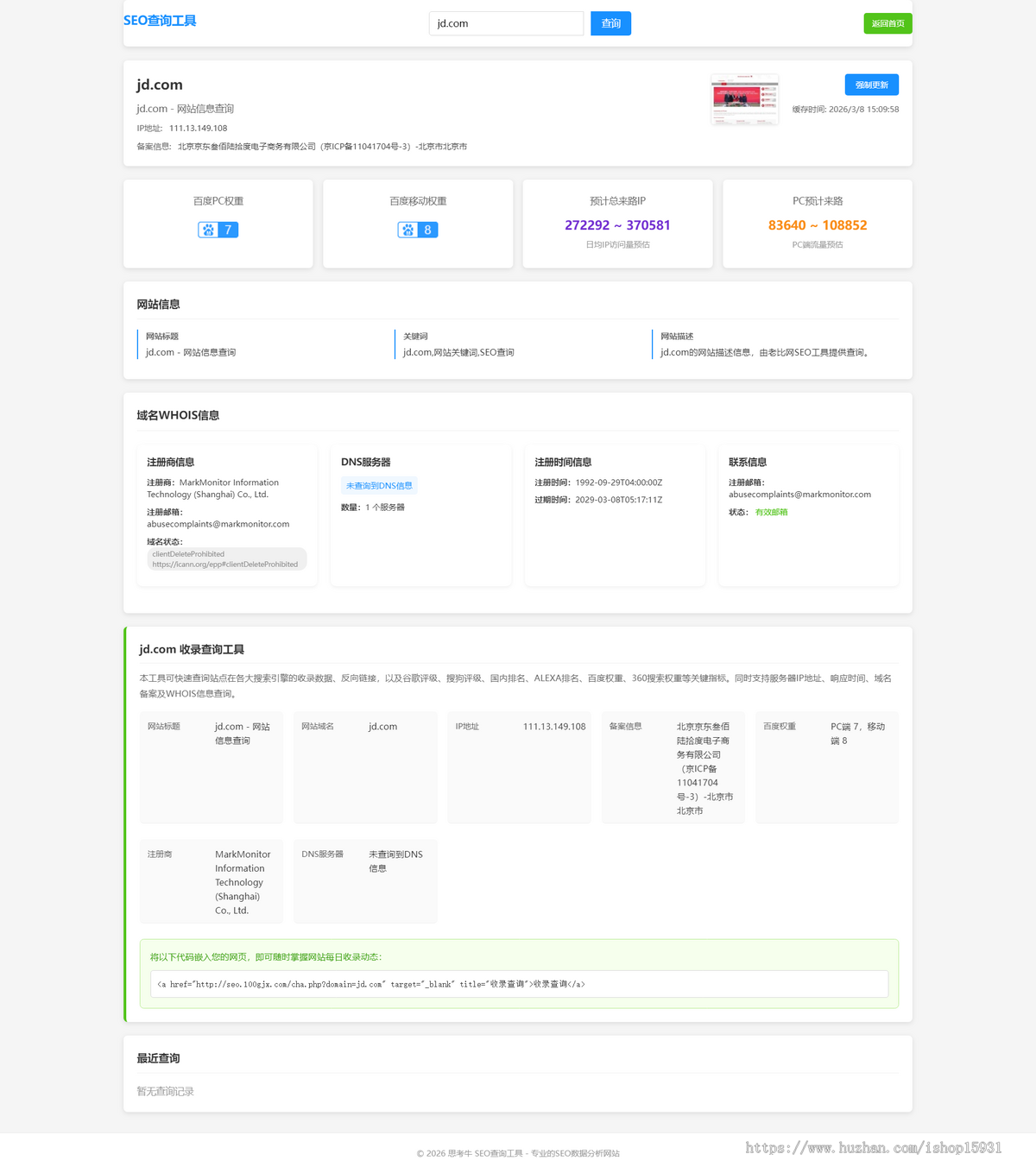Viewport: 1036px width, 1173px height.
Task: Click the 注册商 MarkMonitor text in the WHOIS card
Action: tap(212, 489)
